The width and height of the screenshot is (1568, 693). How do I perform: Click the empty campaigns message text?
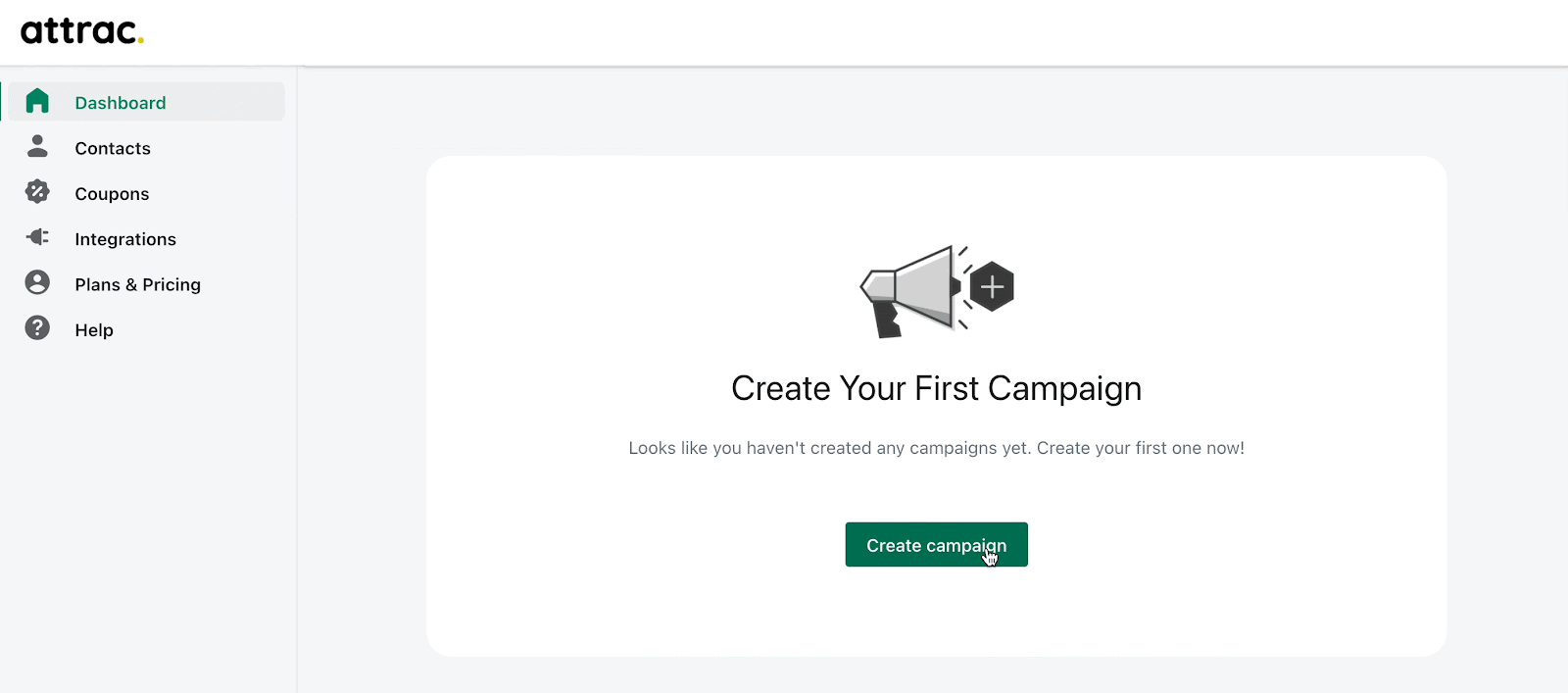[935, 448]
